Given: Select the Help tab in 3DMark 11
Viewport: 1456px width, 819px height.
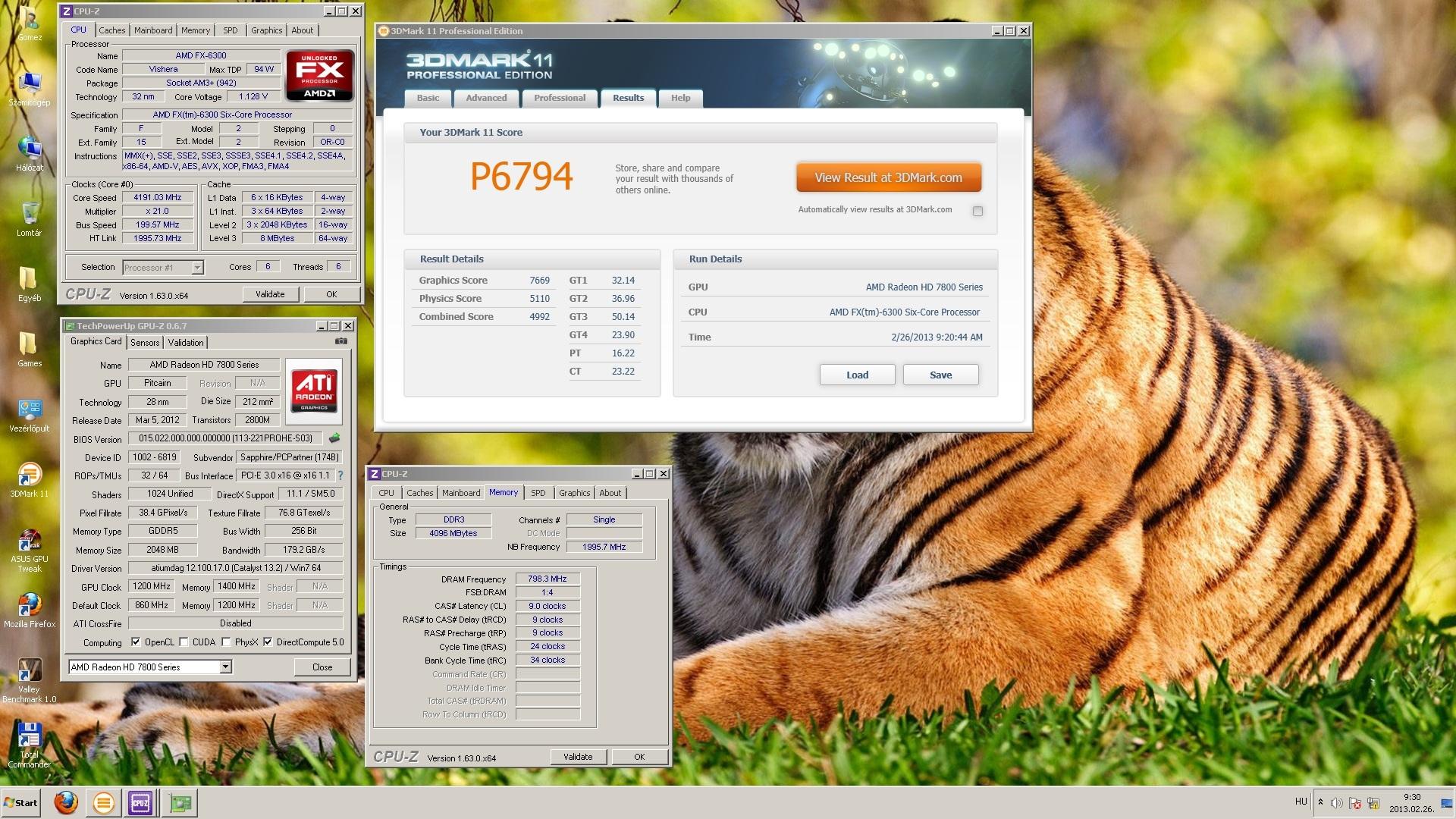Looking at the screenshot, I should 680,98.
